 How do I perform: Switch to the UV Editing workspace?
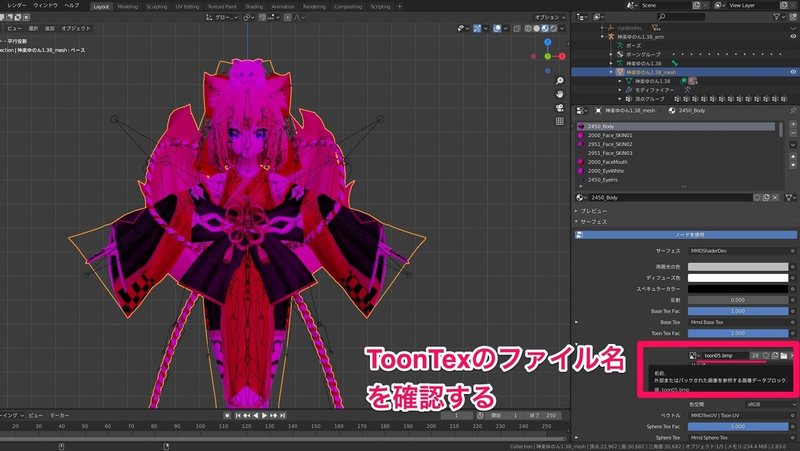point(187,7)
